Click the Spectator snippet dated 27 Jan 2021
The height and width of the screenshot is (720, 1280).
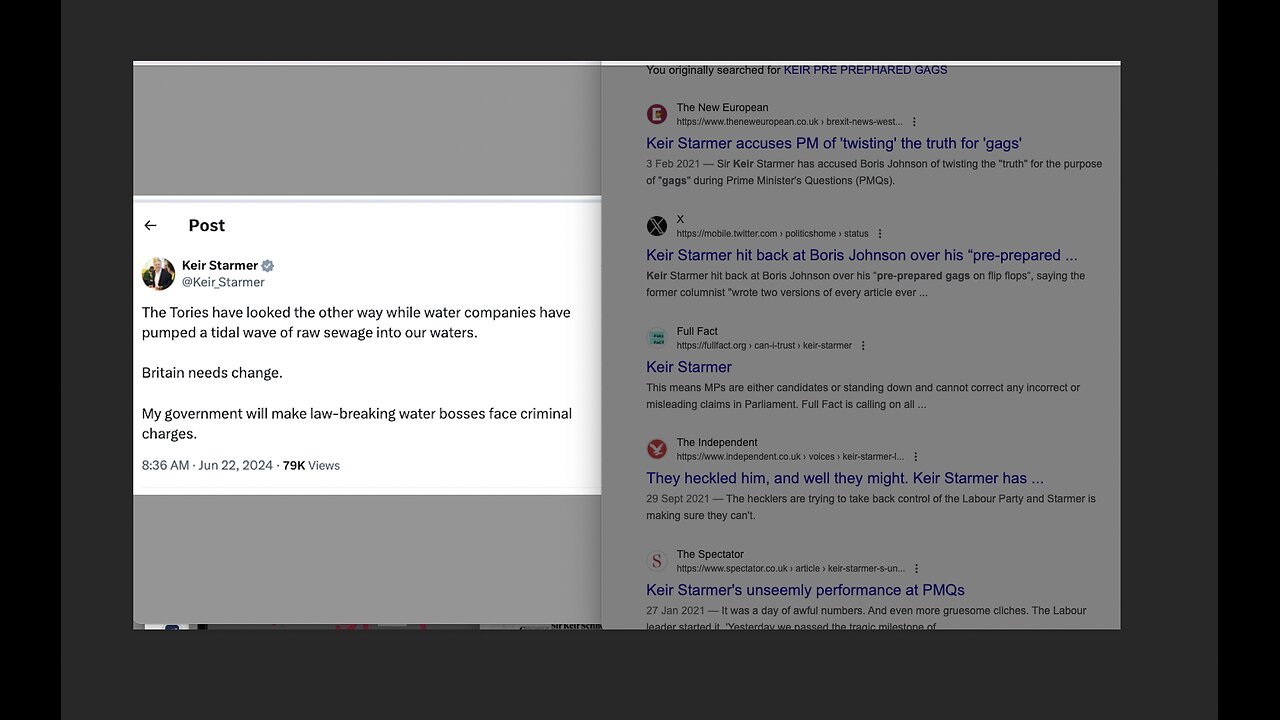pos(866,619)
